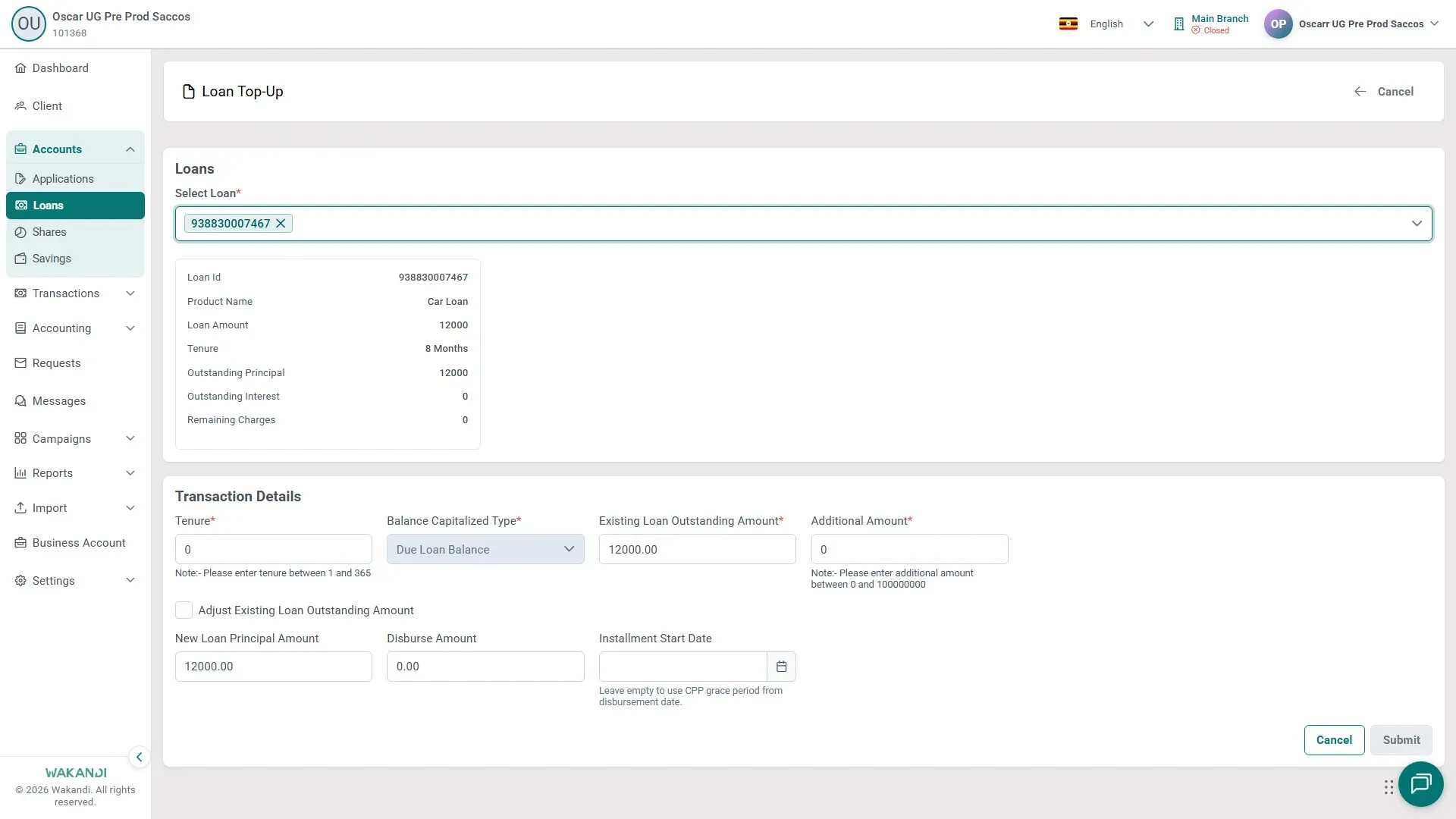Open the Messages menu link
Screen dimensions: 1456x819
tap(75, 401)
